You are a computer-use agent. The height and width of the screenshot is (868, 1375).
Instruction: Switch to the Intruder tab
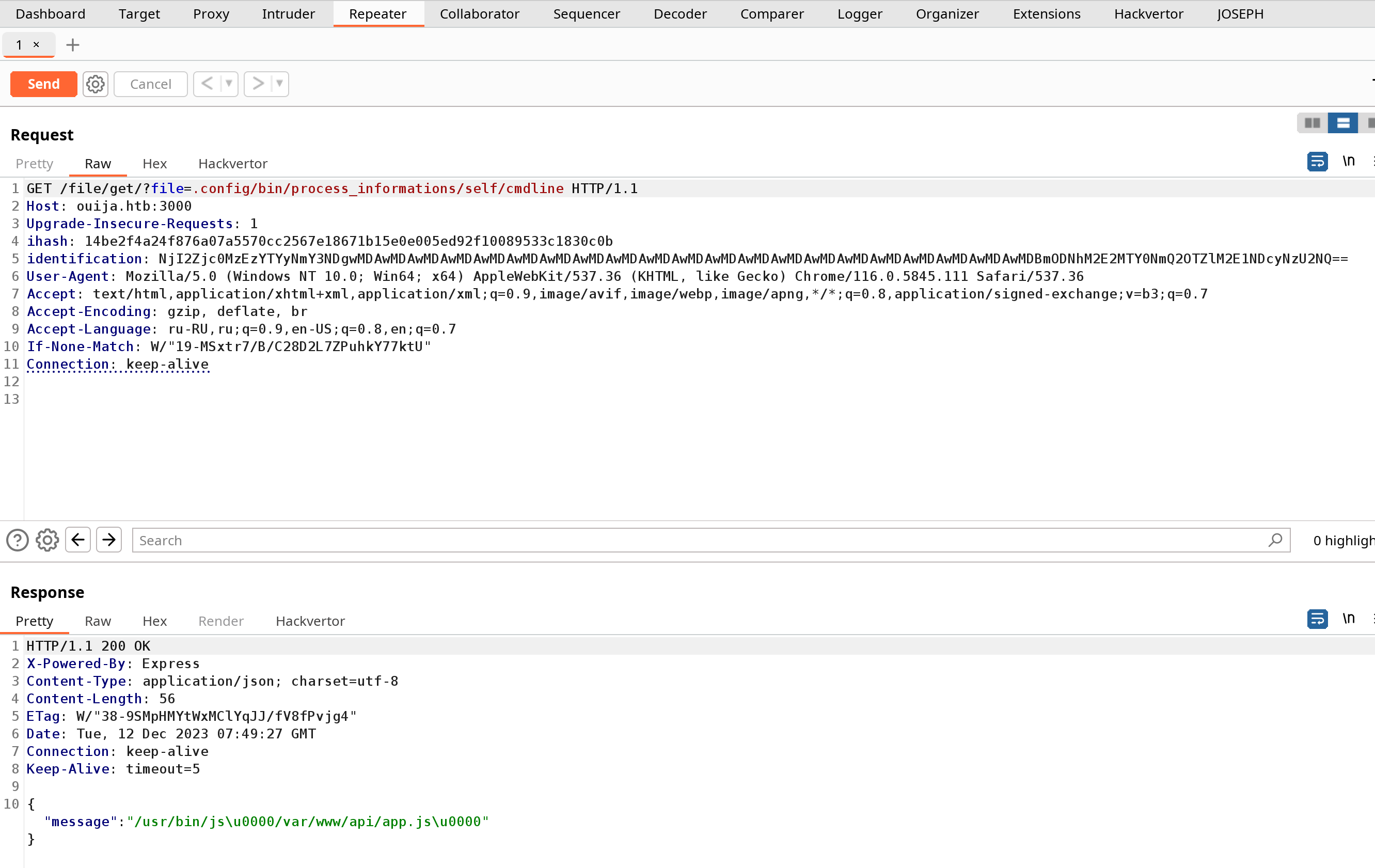[288, 14]
